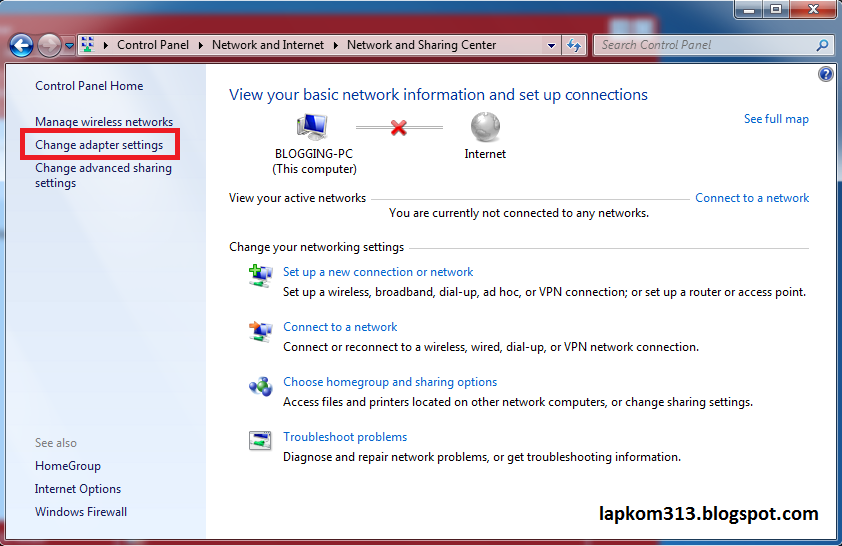Screen dimensions: 842x546
Task: Select the Control Panel breadcrumb
Action: (x=153, y=45)
